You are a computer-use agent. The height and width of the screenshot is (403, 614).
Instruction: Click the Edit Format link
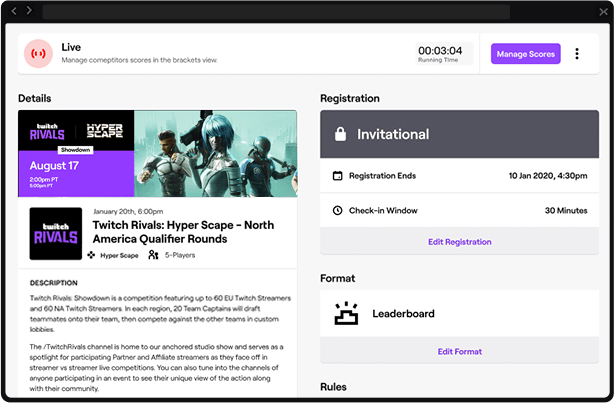(461, 351)
